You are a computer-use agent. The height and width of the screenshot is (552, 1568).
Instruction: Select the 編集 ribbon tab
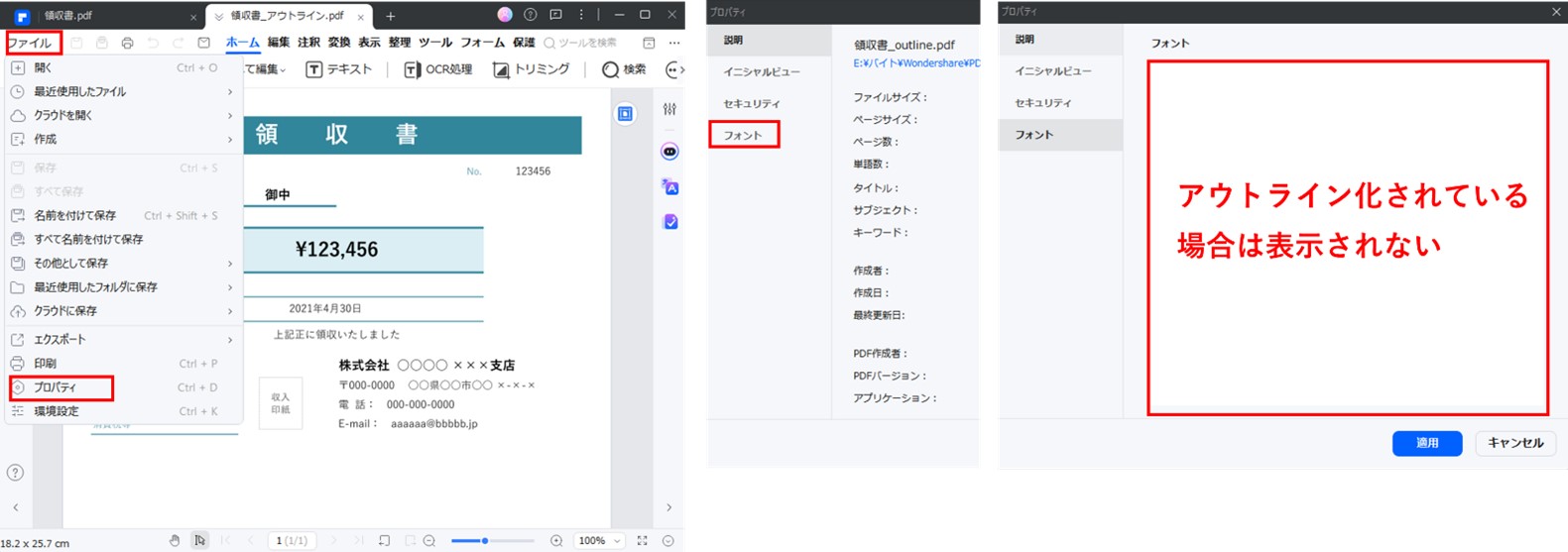(279, 43)
